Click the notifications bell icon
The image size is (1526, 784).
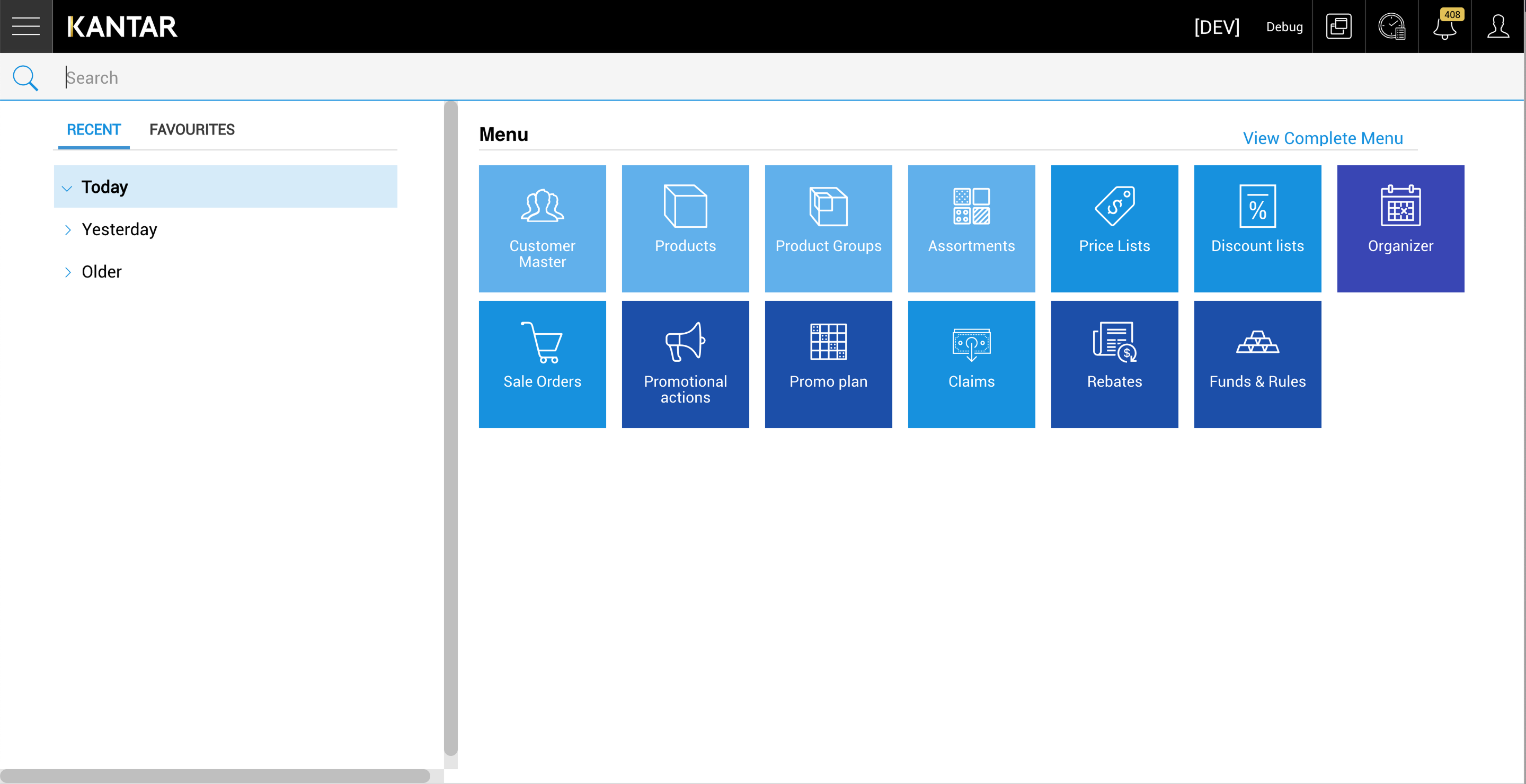tap(1444, 26)
